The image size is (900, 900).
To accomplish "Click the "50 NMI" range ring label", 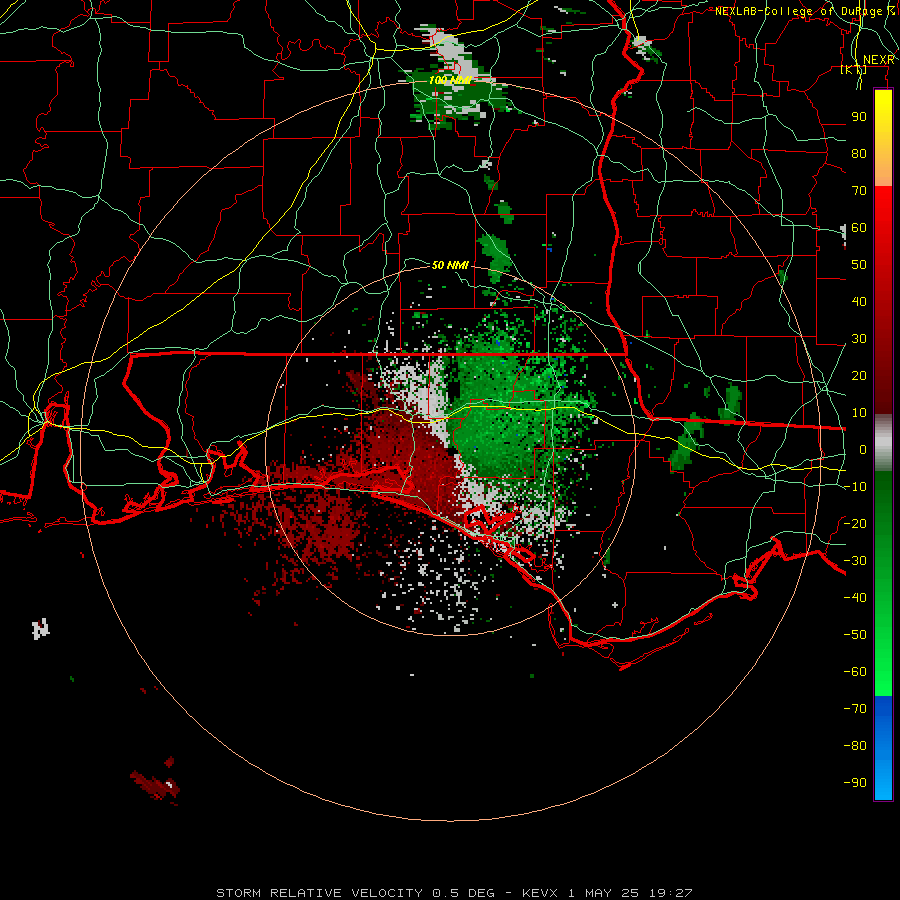I will [x=450, y=265].
